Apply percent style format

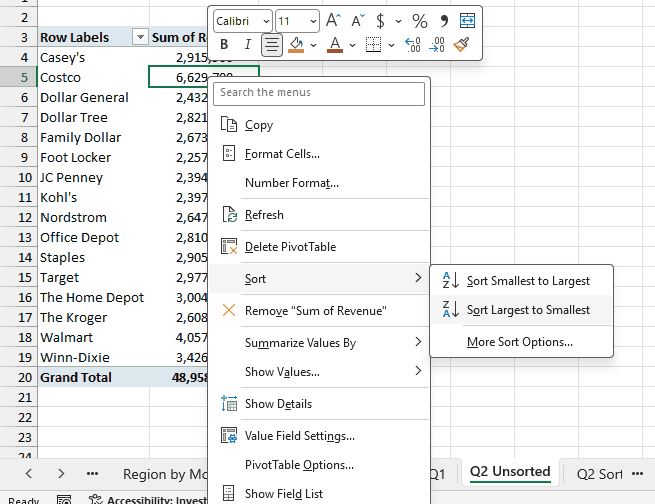point(419,20)
